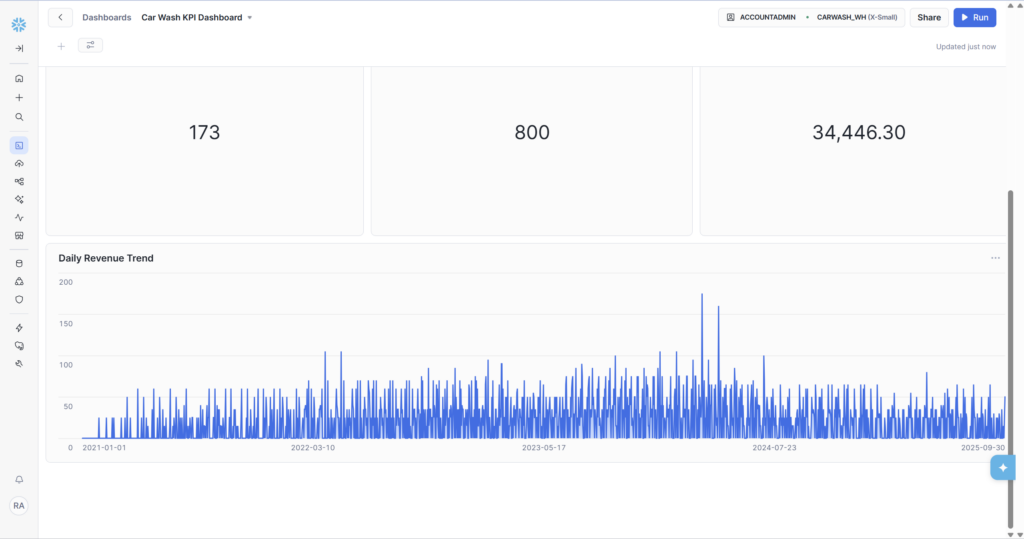Open the Data catalog database icon
The image size is (1024, 539).
click(19, 264)
